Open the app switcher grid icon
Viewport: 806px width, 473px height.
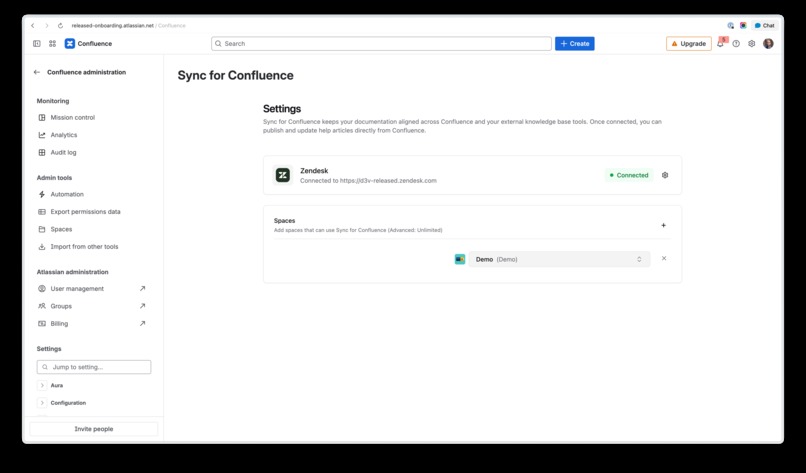pyautogui.click(x=52, y=44)
